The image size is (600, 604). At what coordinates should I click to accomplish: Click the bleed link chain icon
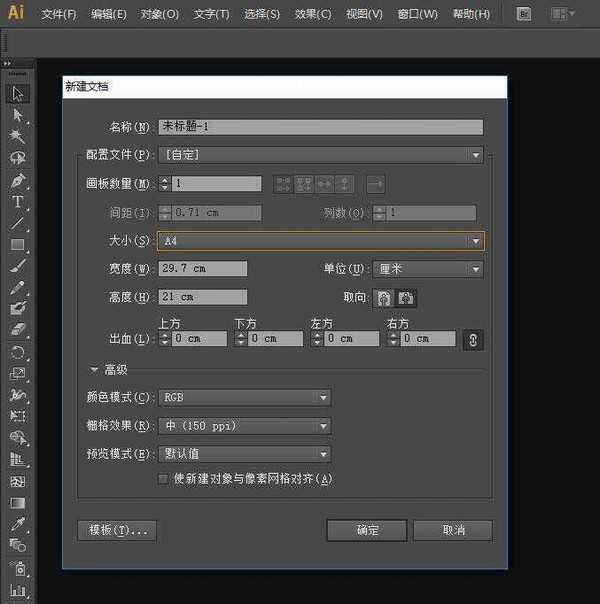click(474, 339)
